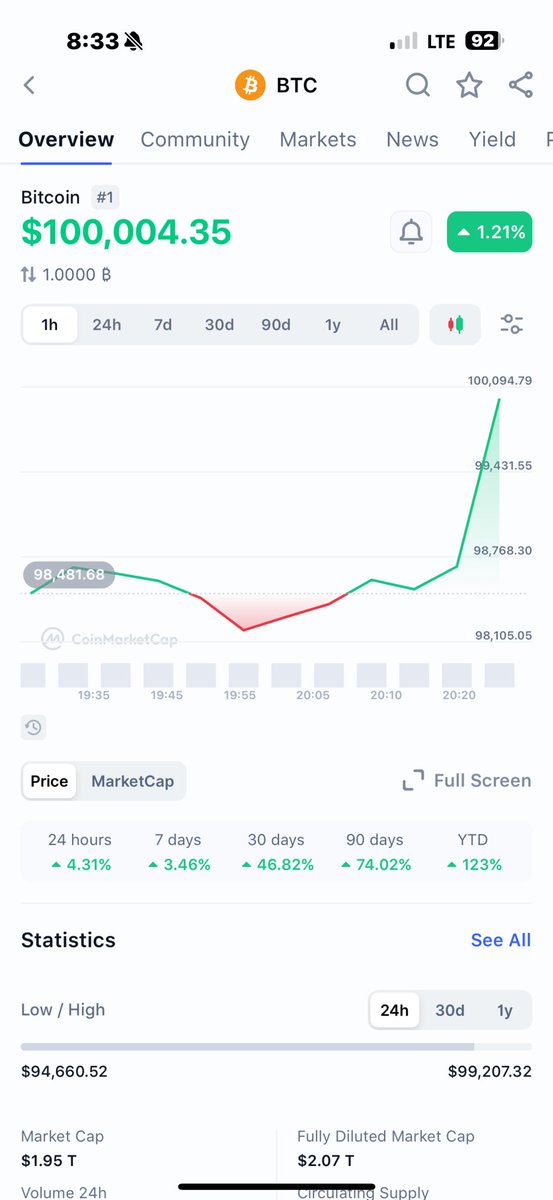Open the chart history clock icon
This screenshot has height=1200, width=553.
pyautogui.click(x=34, y=727)
